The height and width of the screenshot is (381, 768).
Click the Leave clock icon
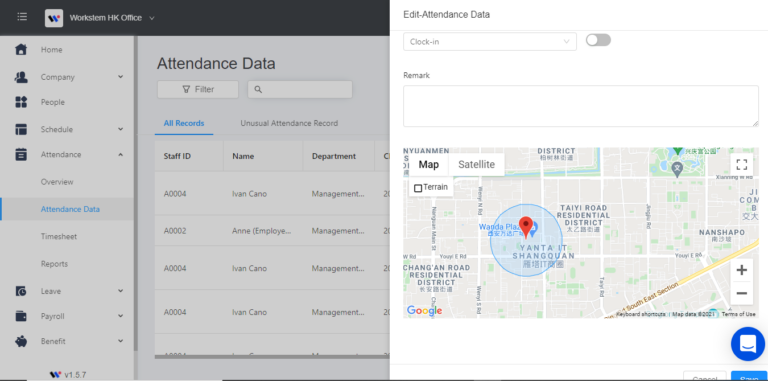tap(21, 291)
